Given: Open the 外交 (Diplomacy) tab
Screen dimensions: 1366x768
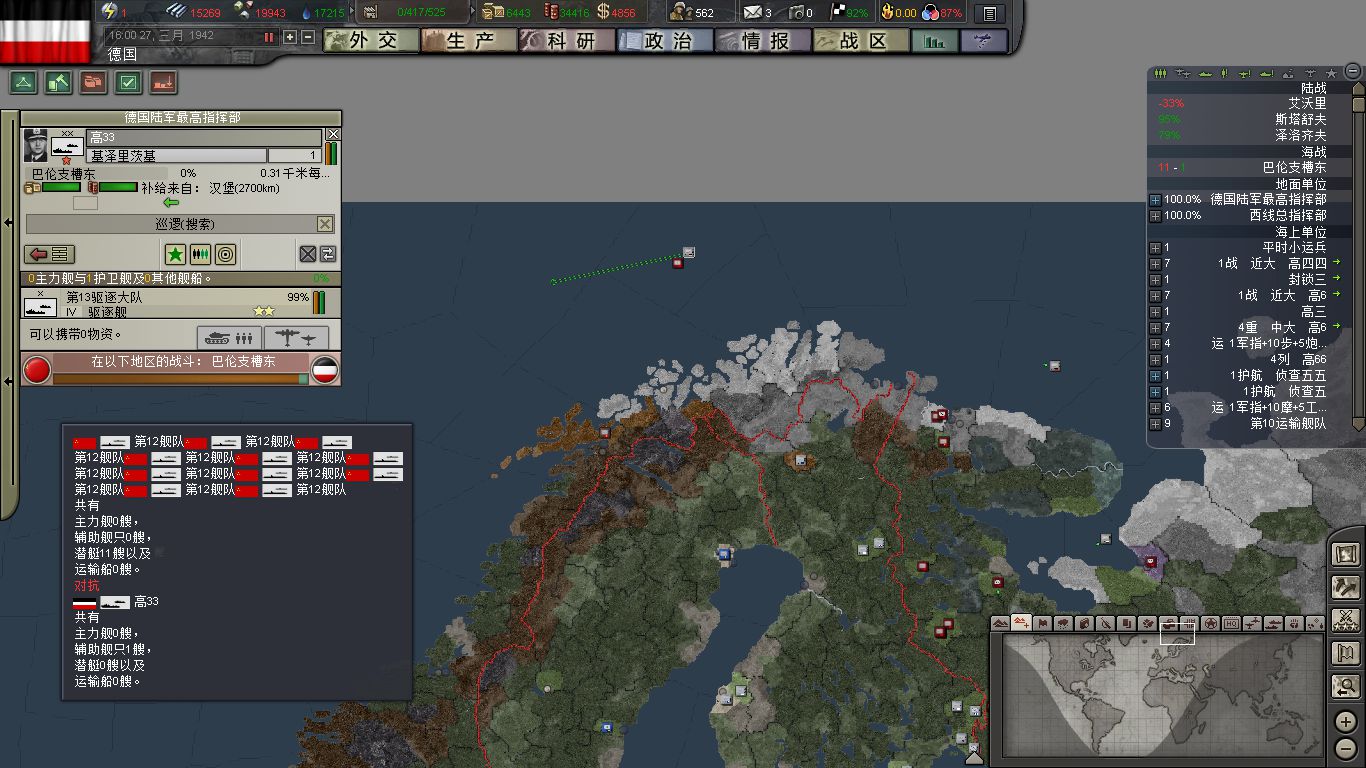Looking at the screenshot, I should [x=371, y=40].
